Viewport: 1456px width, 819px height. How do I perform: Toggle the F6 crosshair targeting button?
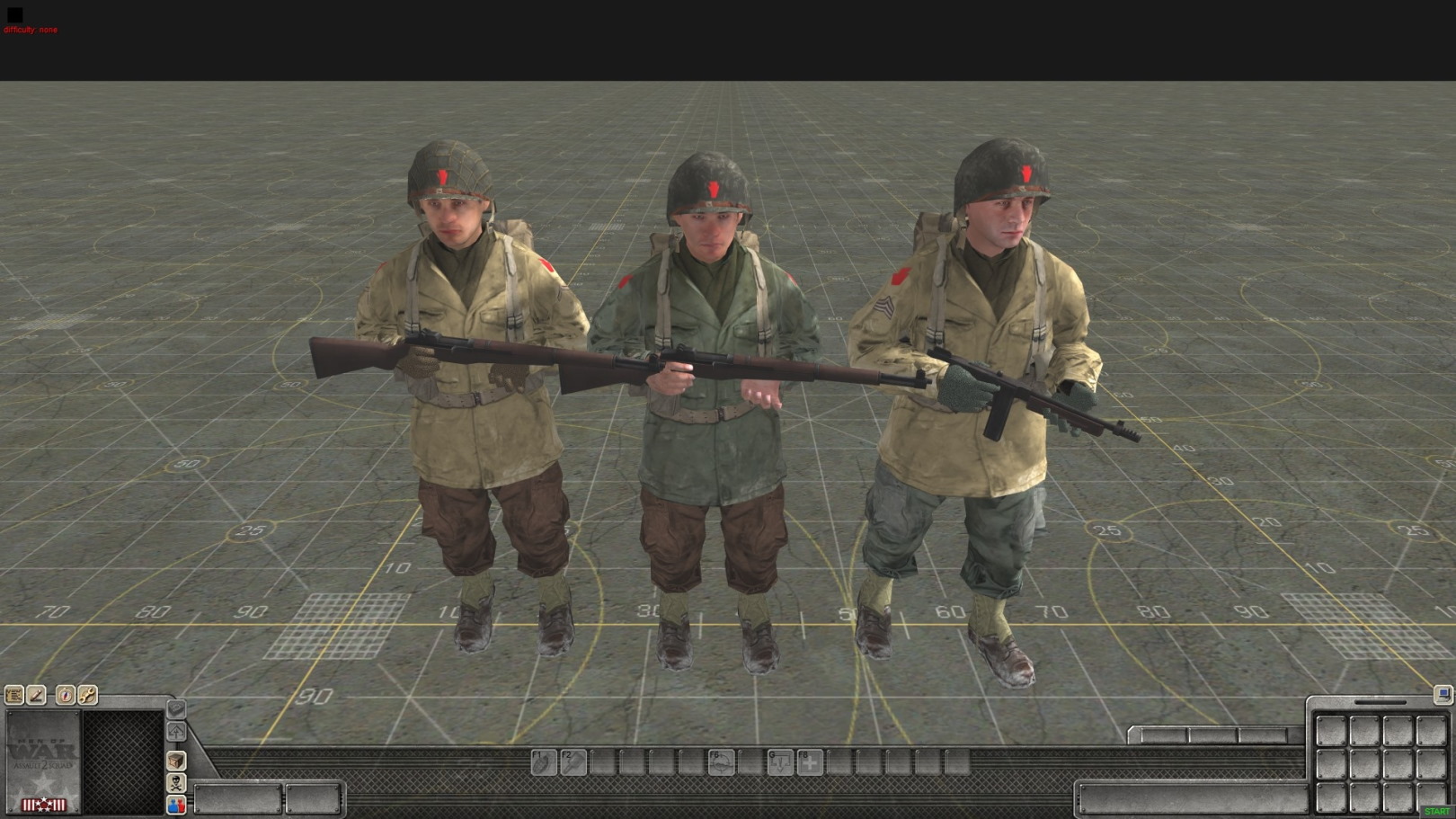(721, 761)
